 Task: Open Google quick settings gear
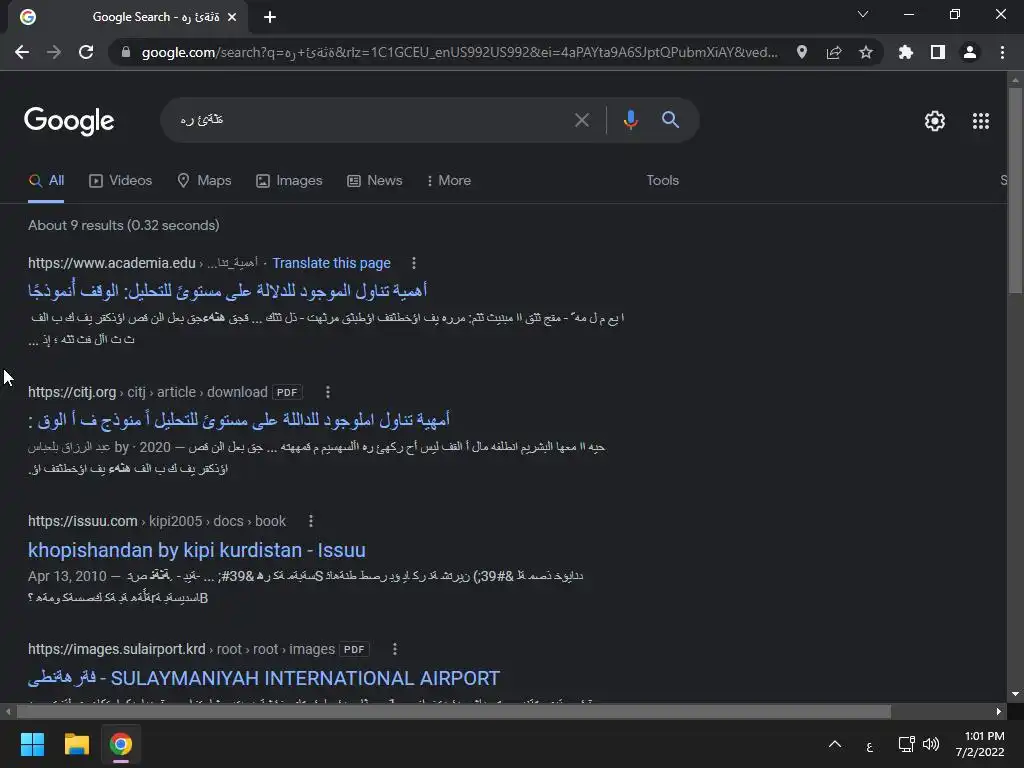pyautogui.click(x=935, y=121)
